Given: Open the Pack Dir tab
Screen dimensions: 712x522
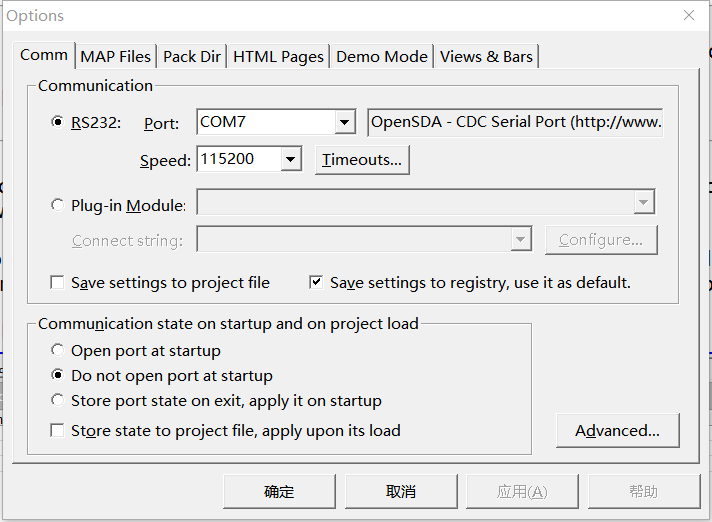Looking at the screenshot, I should (192, 57).
